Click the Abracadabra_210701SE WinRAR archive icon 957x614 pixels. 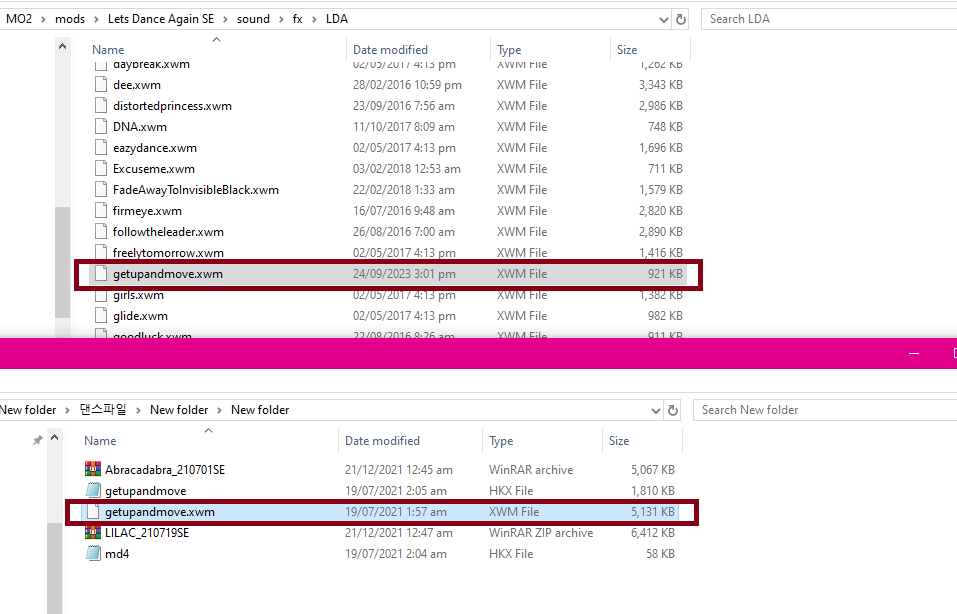93,469
